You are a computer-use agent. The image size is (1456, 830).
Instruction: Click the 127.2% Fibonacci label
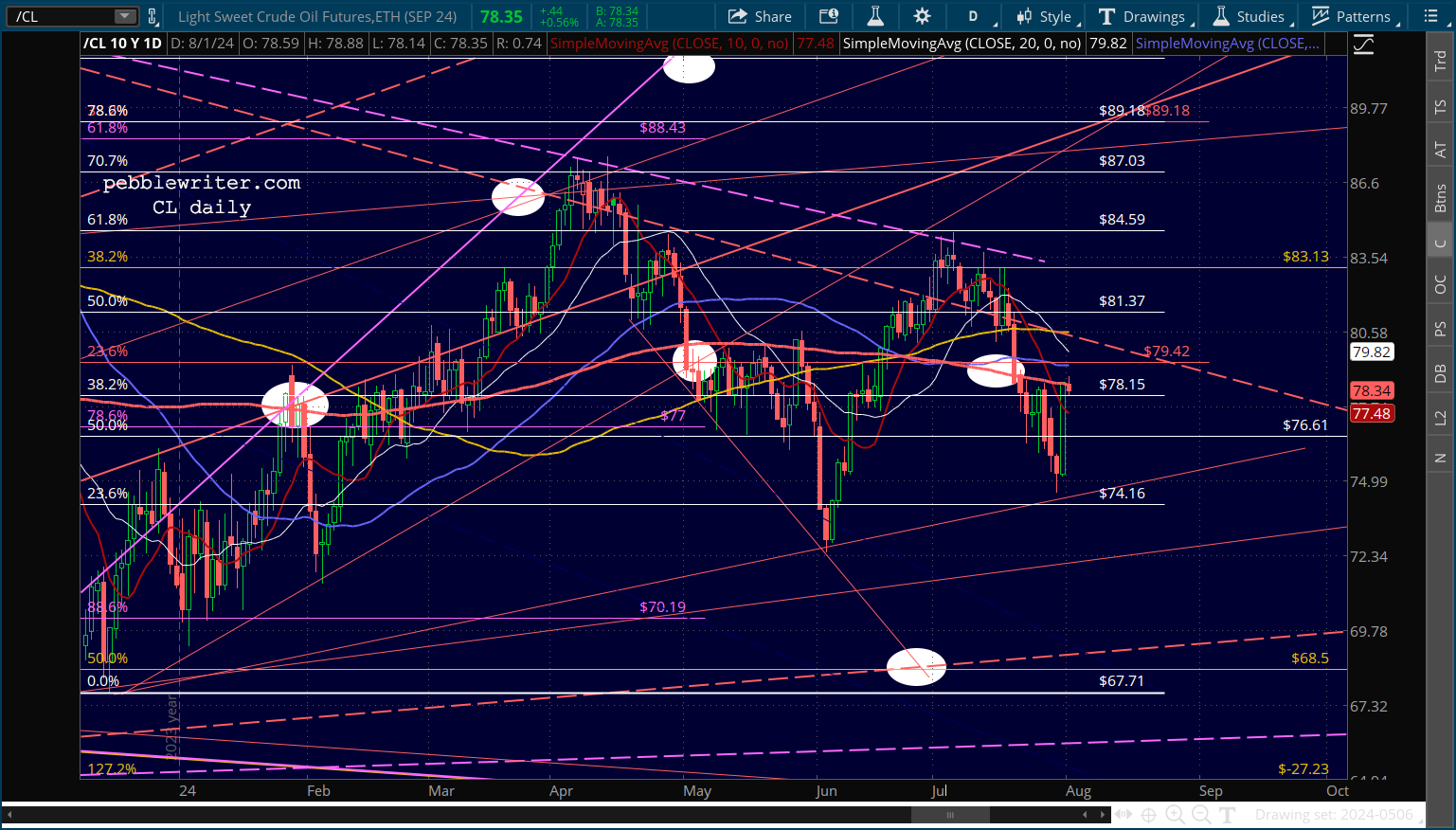[x=112, y=768]
